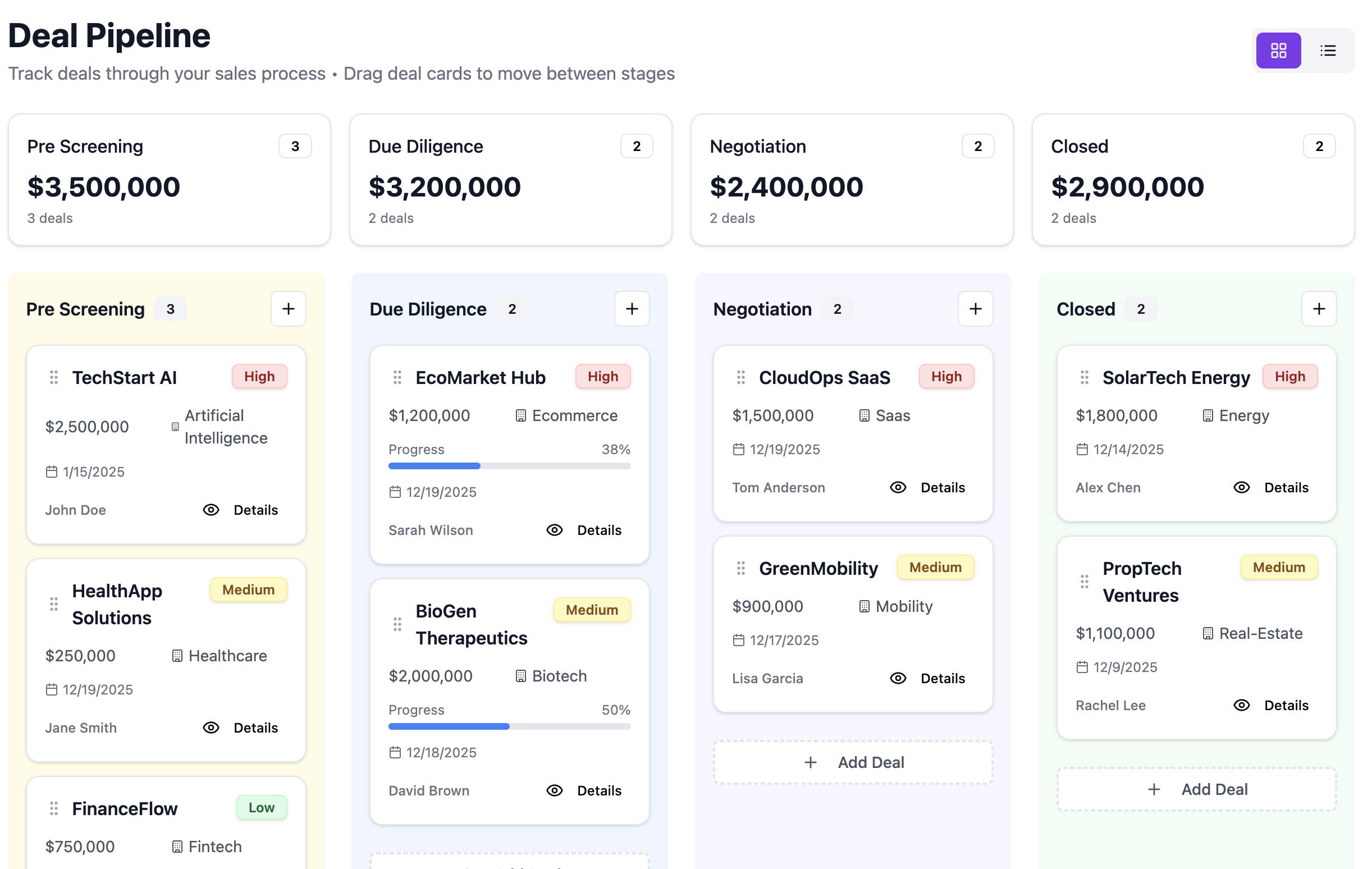Switch to list view

pyautogui.click(x=1328, y=51)
